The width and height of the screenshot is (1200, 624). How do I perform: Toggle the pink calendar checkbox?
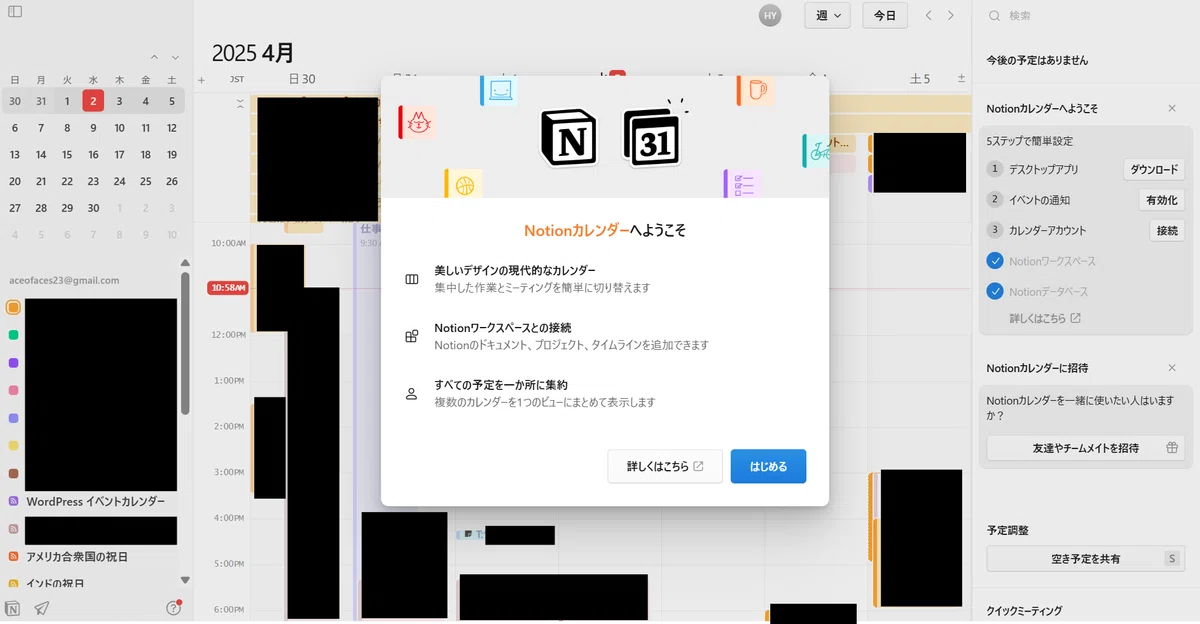point(13,390)
